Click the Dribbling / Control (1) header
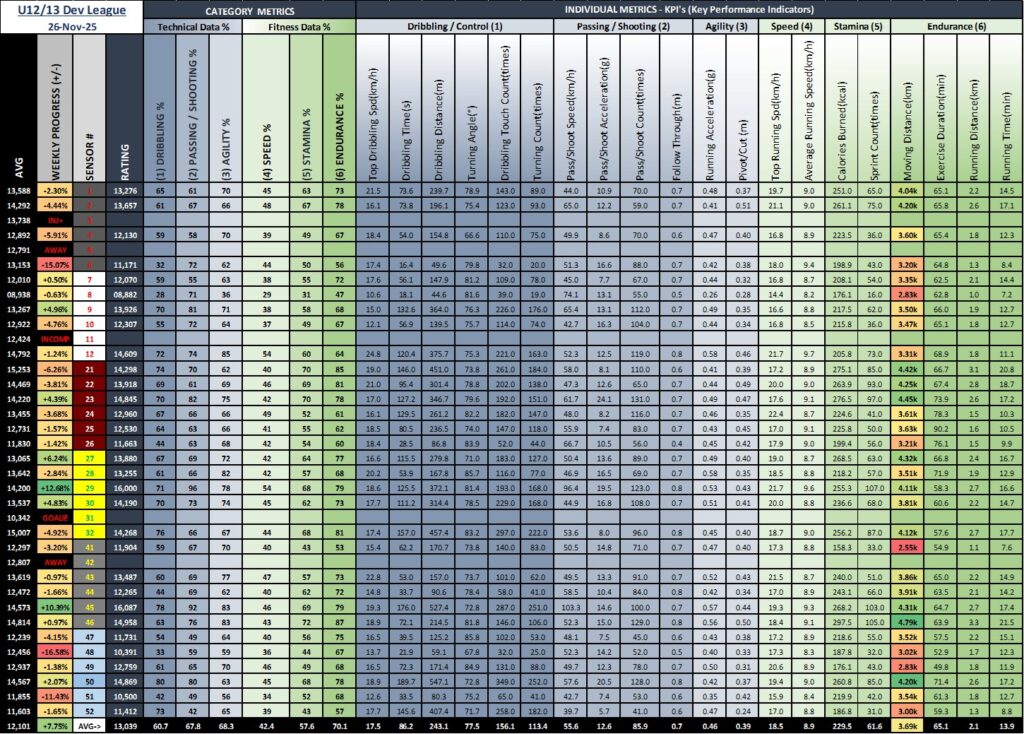The height and width of the screenshot is (734, 1024). pyautogui.click(x=454, y=27)
